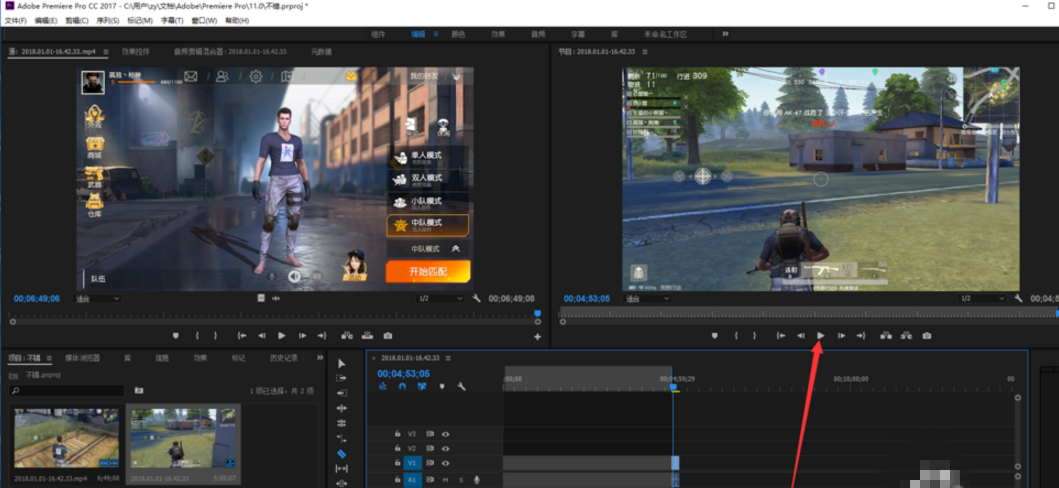The height and width of the screenshot is (488, 1059).
Task: Toggle voice-over microphone on track A1
Action: 476,480
